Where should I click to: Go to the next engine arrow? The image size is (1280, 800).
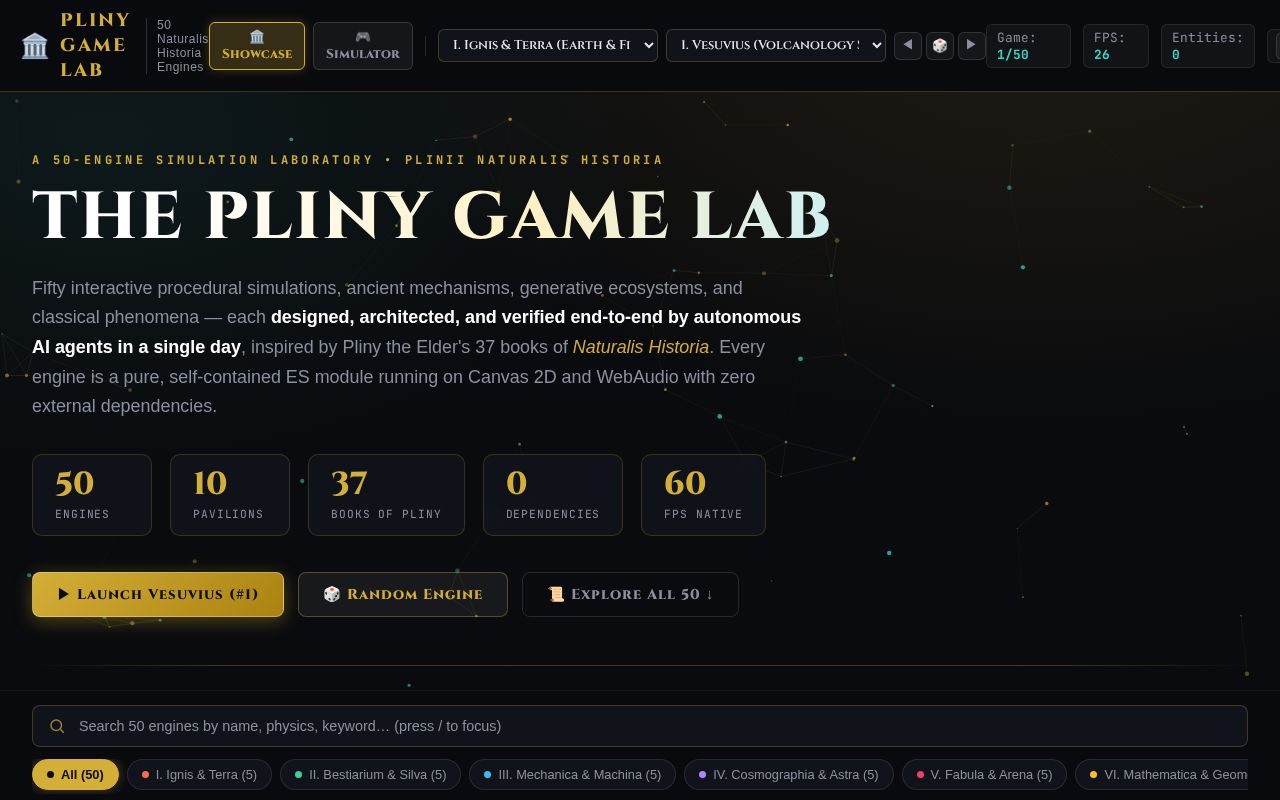972,45
